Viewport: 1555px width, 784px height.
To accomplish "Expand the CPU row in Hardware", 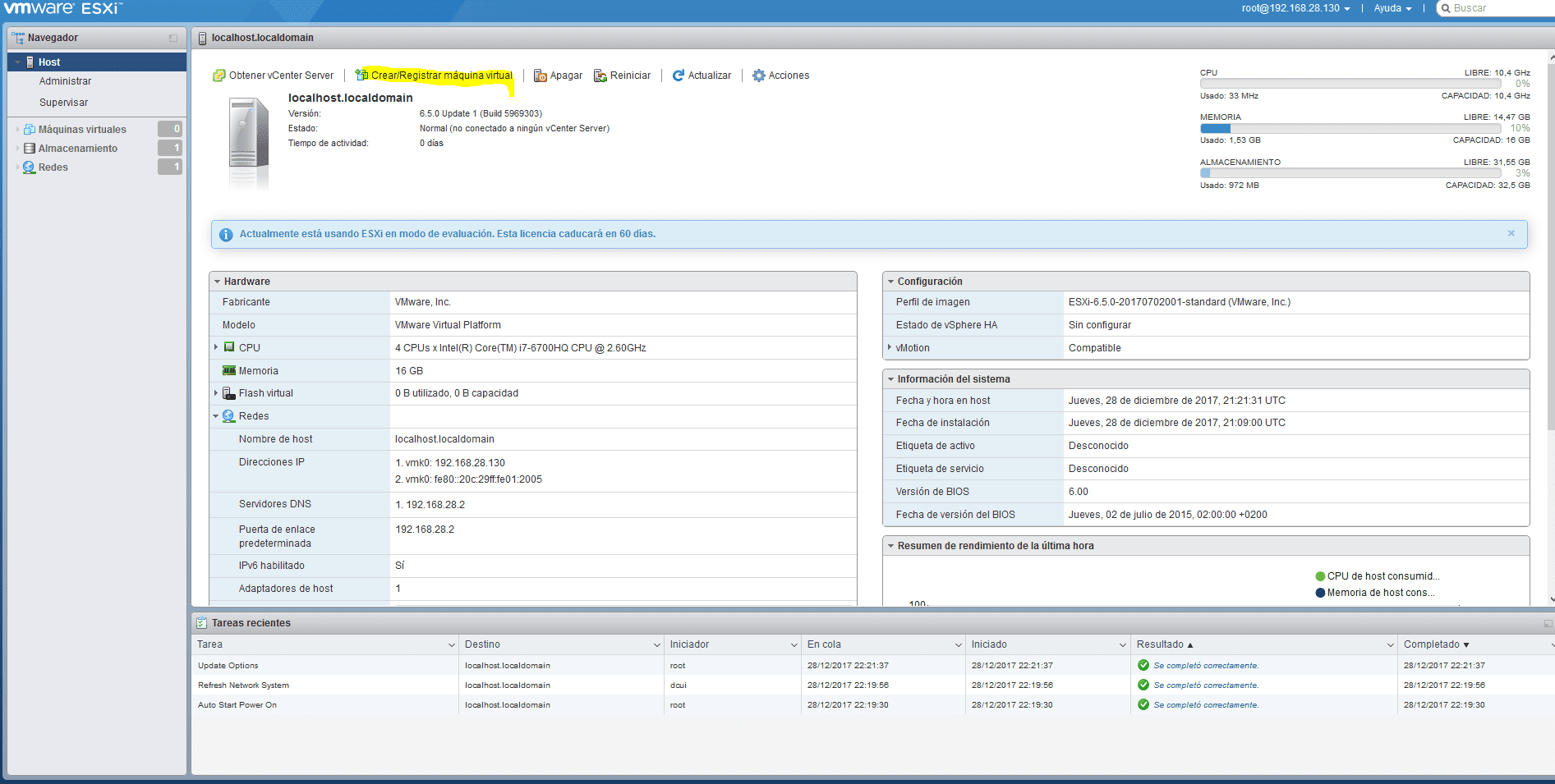I will click(216, 346).
